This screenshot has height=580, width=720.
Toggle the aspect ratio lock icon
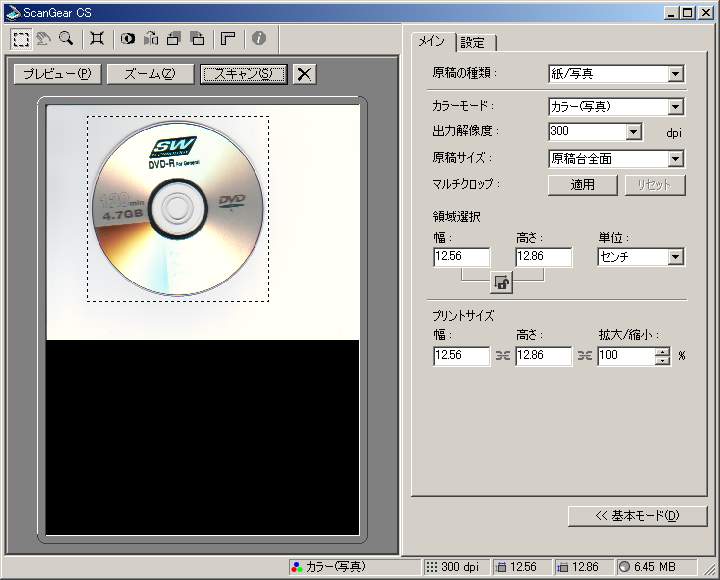click(x=501, y=283)
